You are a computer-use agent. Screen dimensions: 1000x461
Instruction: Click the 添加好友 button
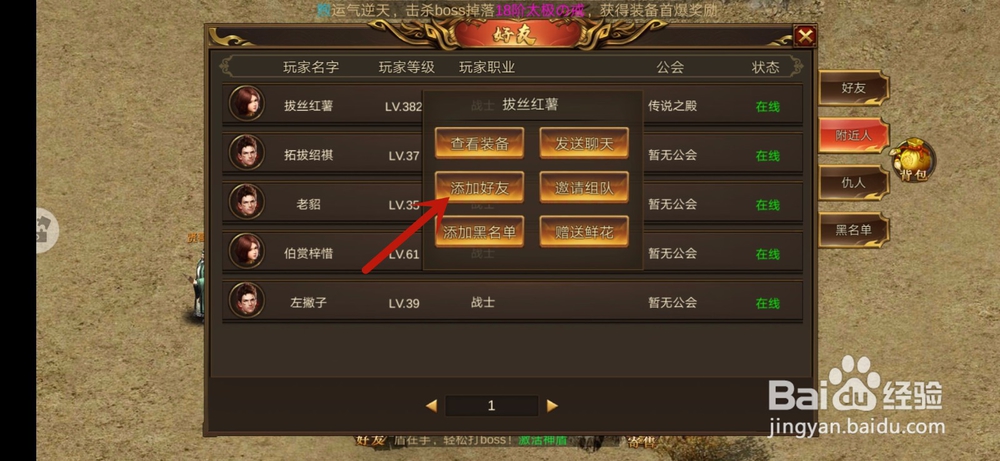480,187
